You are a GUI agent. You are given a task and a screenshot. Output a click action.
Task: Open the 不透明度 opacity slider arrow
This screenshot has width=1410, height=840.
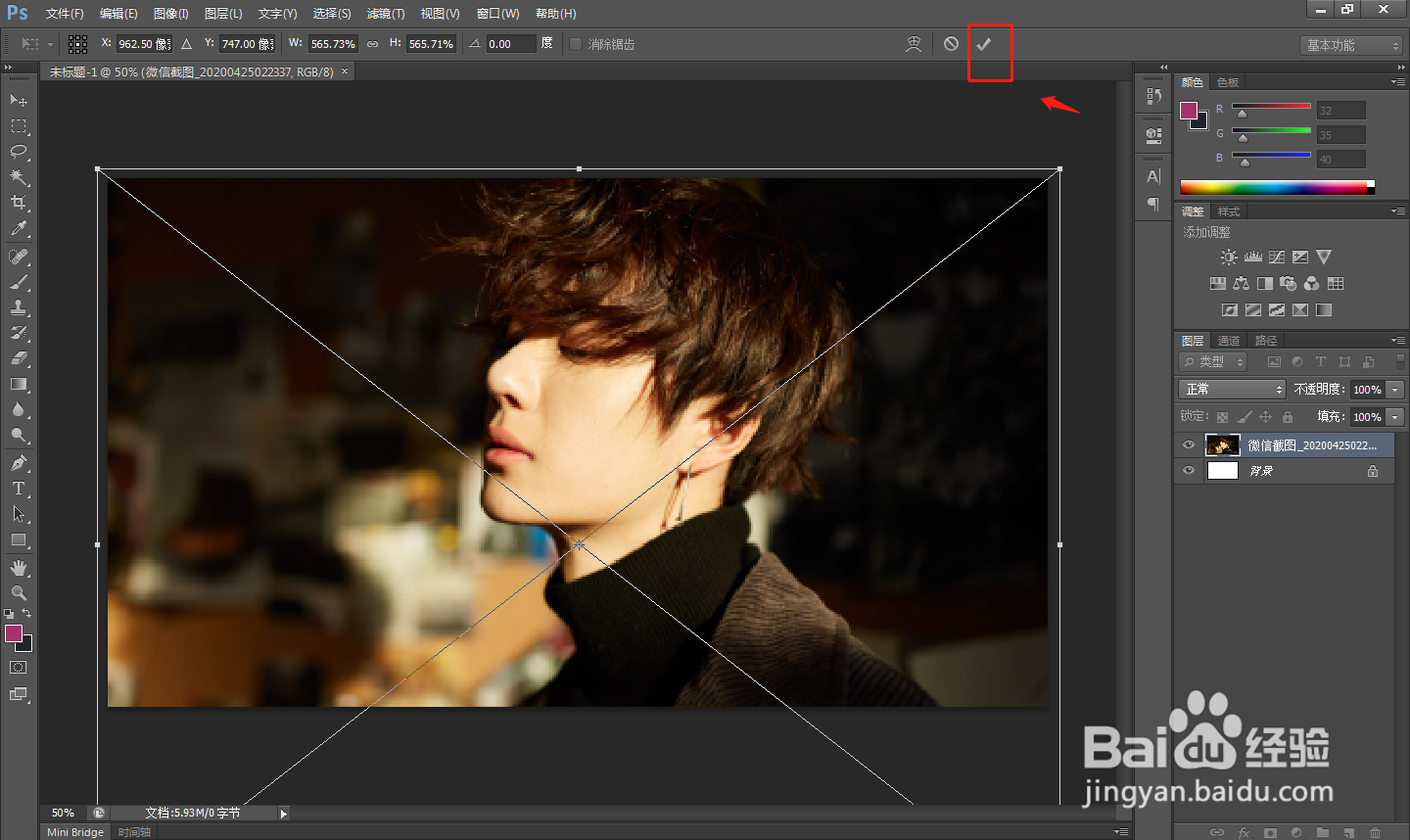tap(1395, 390)
